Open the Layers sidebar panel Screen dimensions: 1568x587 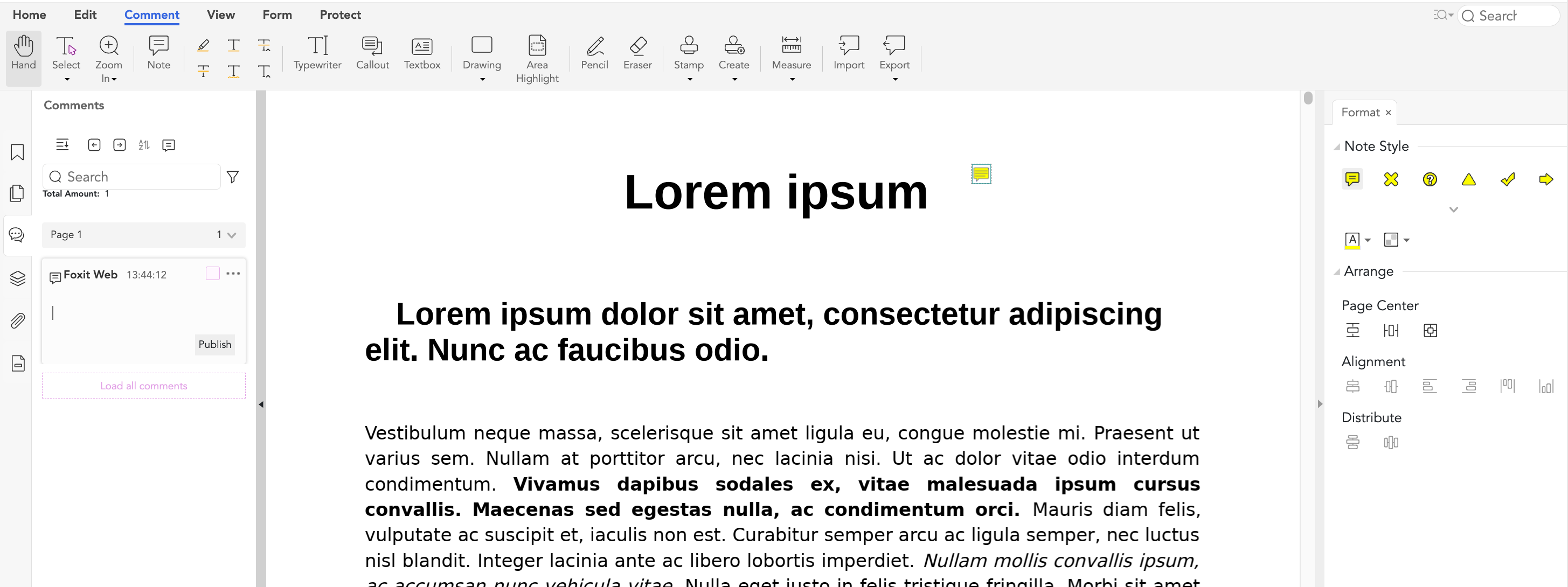tap(17, 278)
